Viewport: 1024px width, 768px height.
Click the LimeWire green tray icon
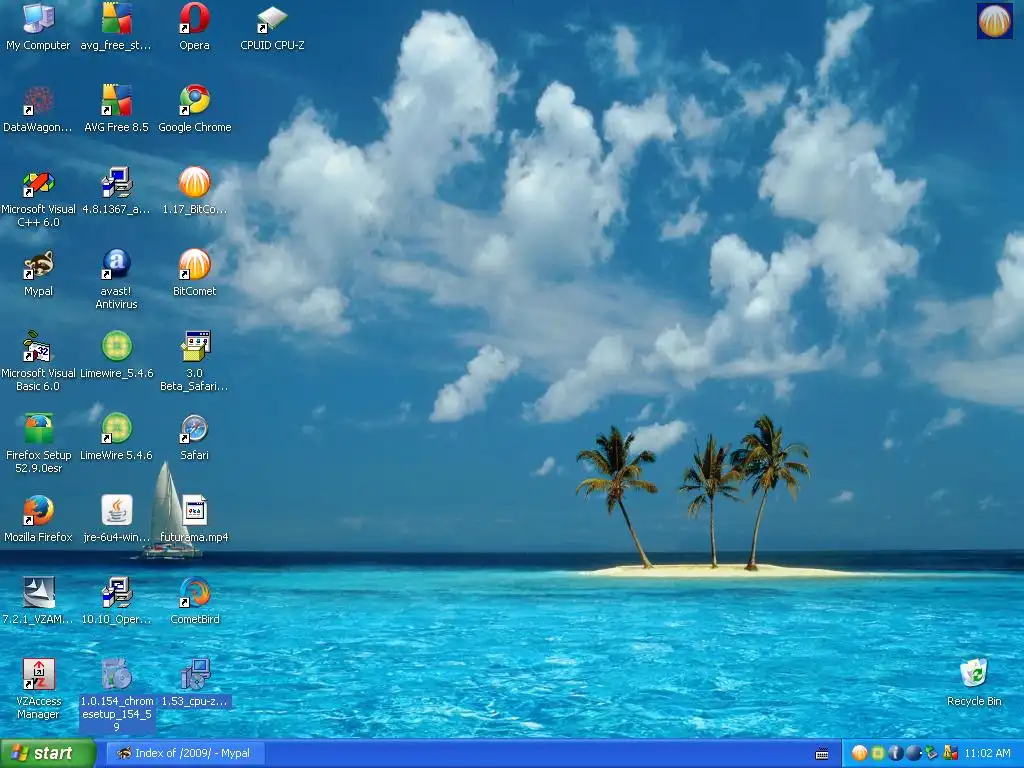(x=878, y=753)
